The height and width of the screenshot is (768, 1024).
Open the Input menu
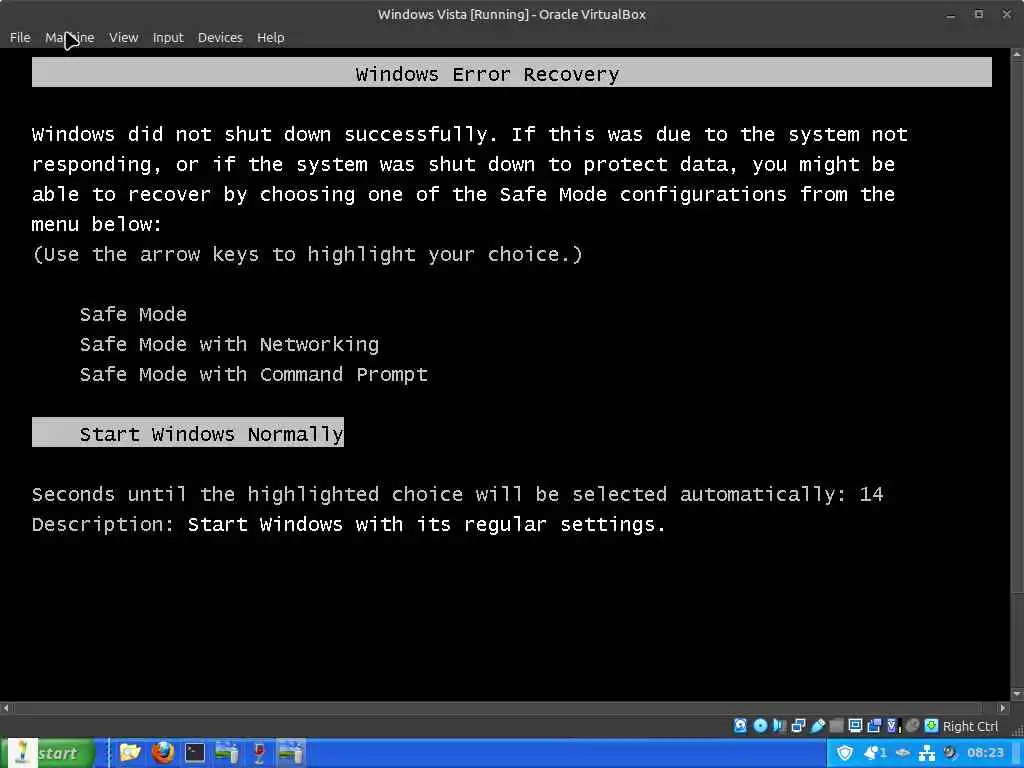pyautogui.click(x=168, y=38)
